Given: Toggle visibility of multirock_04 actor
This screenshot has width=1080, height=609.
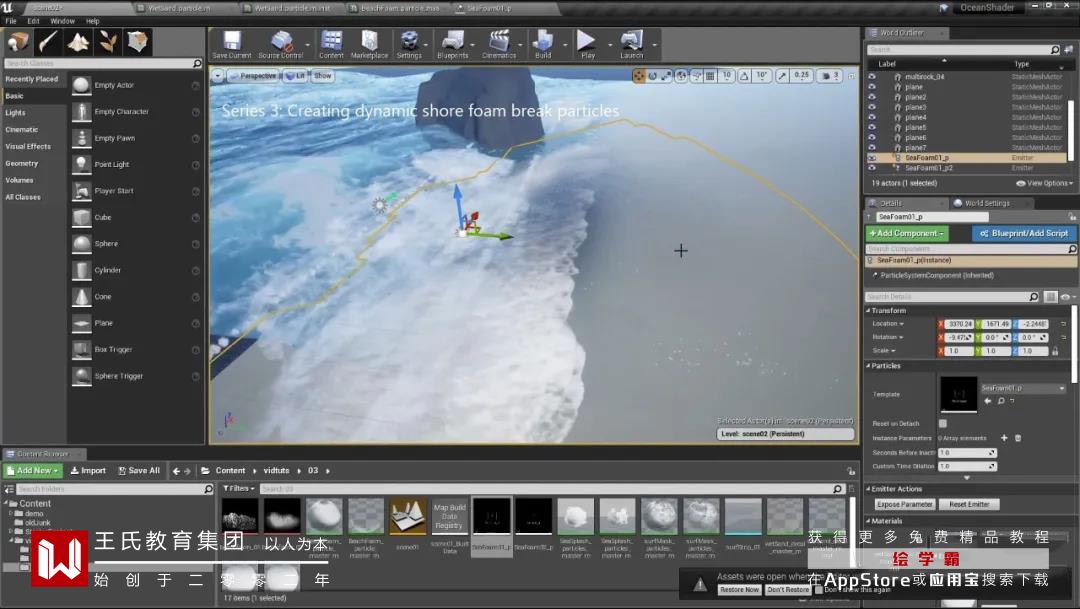Looking at the screenshot, I should point(872,76).
